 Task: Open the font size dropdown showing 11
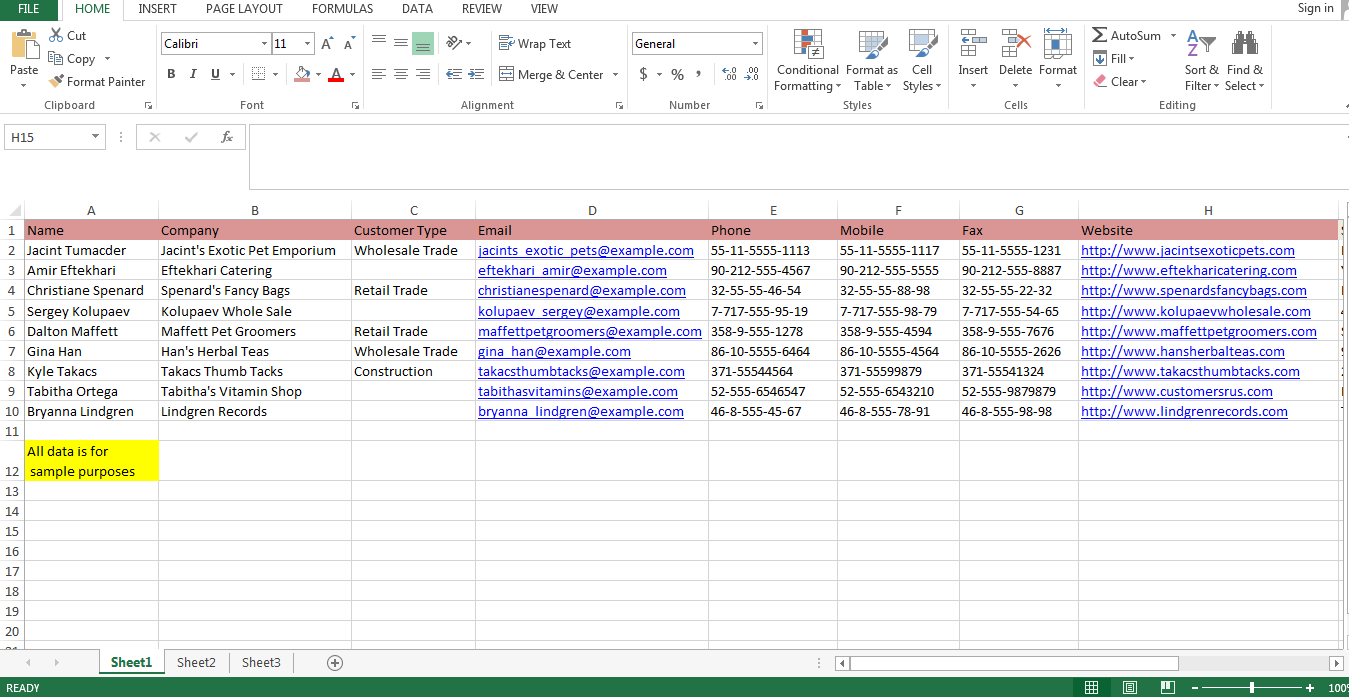308,44
